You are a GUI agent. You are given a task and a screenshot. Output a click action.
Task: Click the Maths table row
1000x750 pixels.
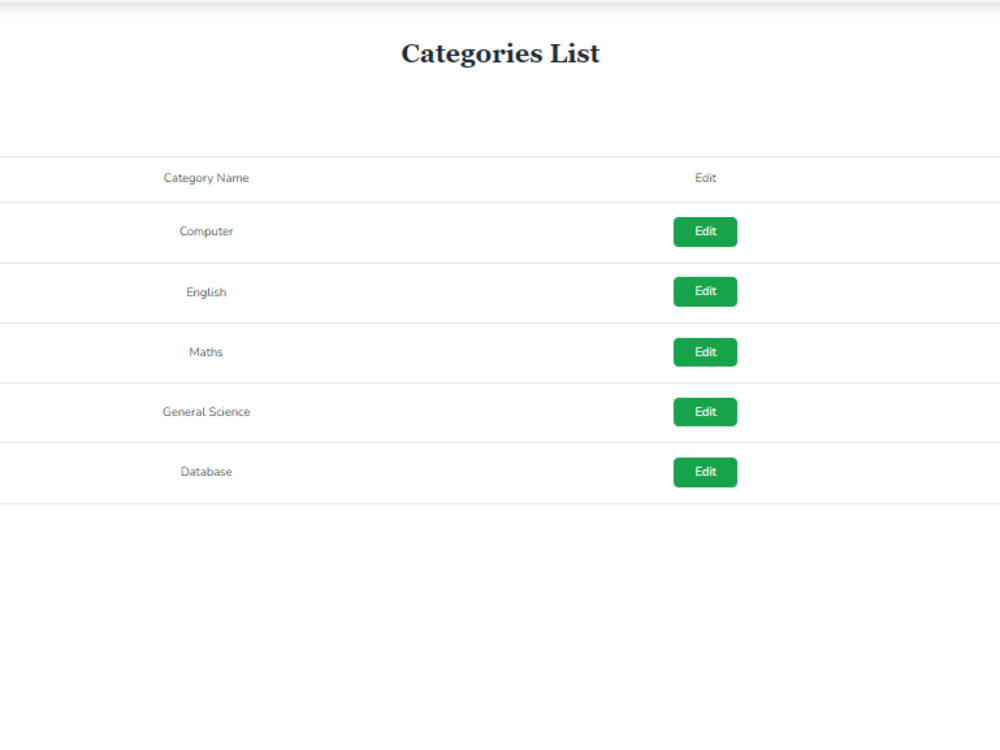[x=450, y=352]
